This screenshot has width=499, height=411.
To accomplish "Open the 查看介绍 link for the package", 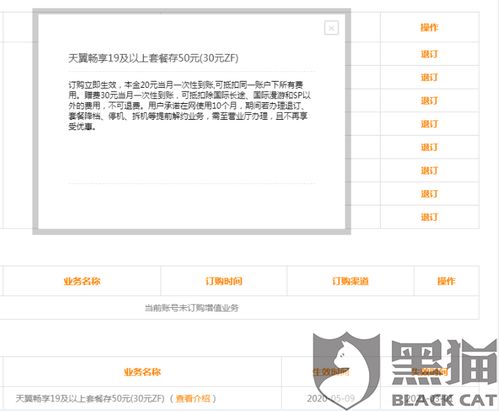I will tap(193, 398).
